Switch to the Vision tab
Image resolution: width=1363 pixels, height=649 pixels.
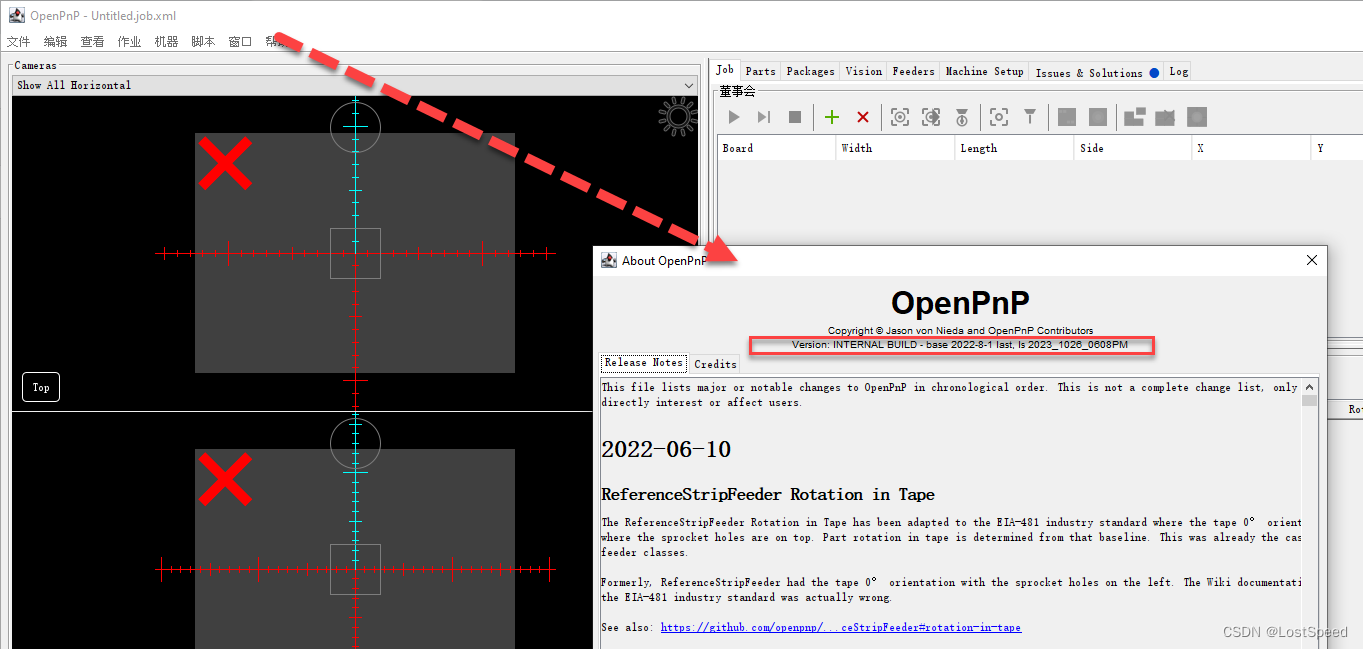tap(864, 71)
